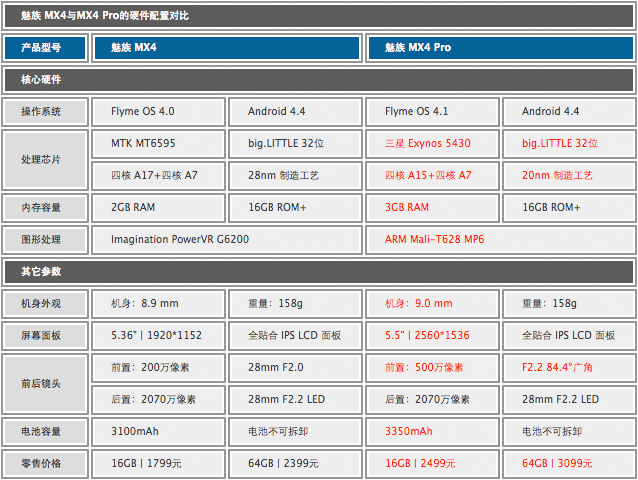Select the 5.36" | 1920*1152 cell
This screenshot has width=638, height=480.
coord(158,336)
